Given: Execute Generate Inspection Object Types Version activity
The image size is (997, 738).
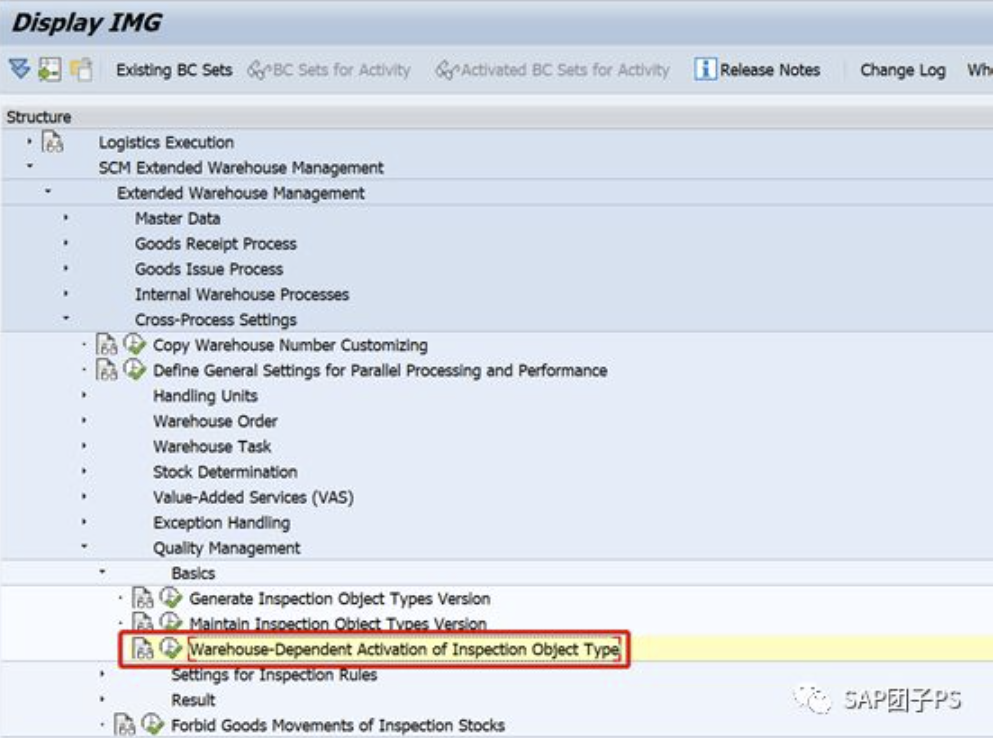Looking at the screenshot, I should click(x=171, y=598).
